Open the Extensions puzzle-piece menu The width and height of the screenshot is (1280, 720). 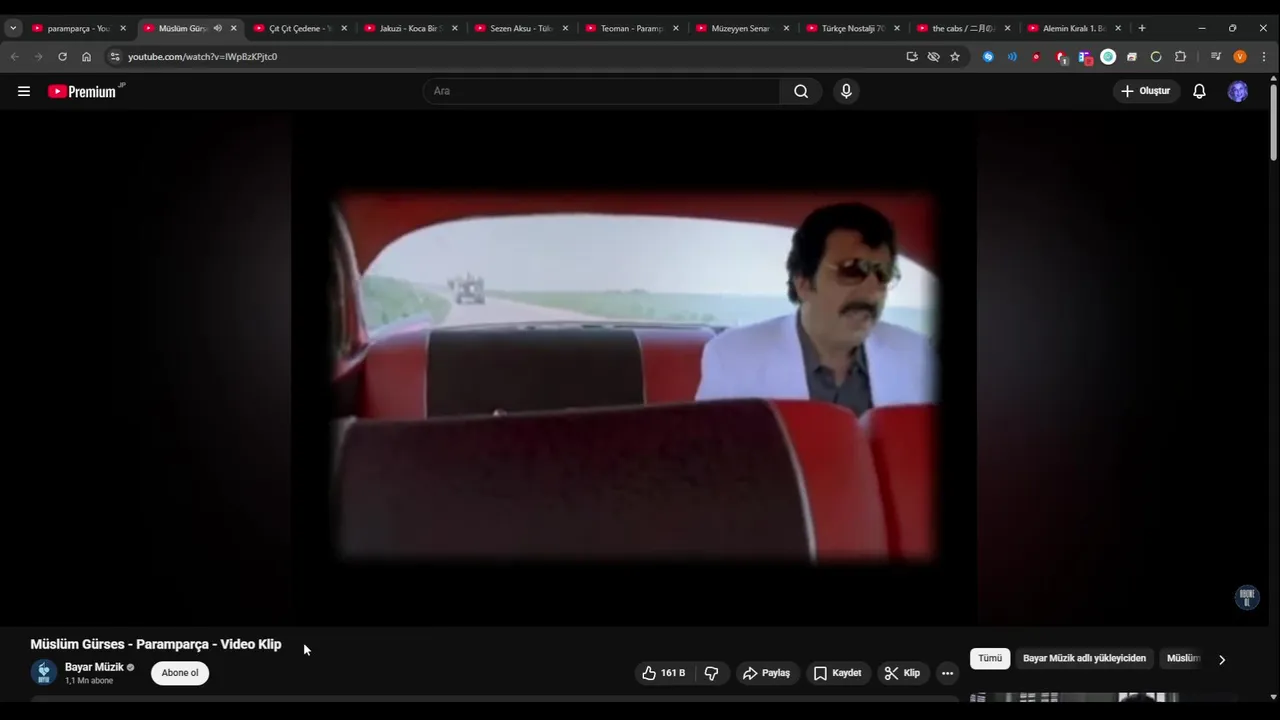[x=1180, y=57]
